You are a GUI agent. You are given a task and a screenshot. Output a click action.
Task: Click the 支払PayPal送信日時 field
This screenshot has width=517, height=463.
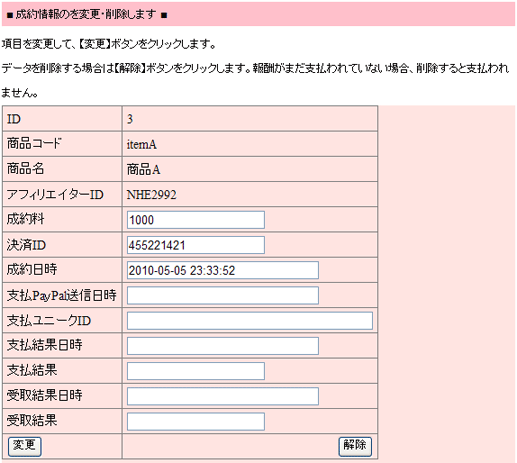pos(223,296)
